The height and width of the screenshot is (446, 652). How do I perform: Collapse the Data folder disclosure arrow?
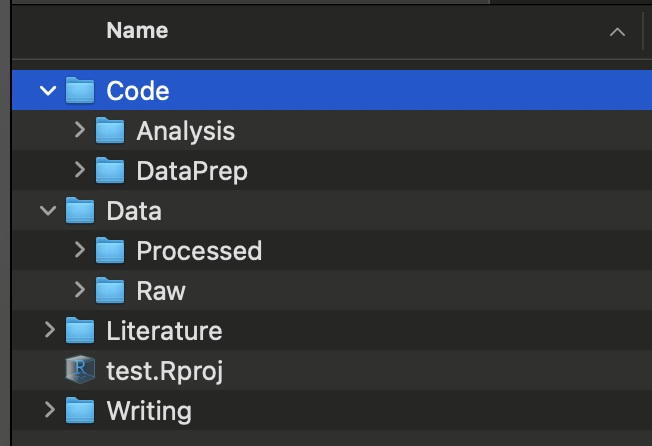click(x=47, y=211)
